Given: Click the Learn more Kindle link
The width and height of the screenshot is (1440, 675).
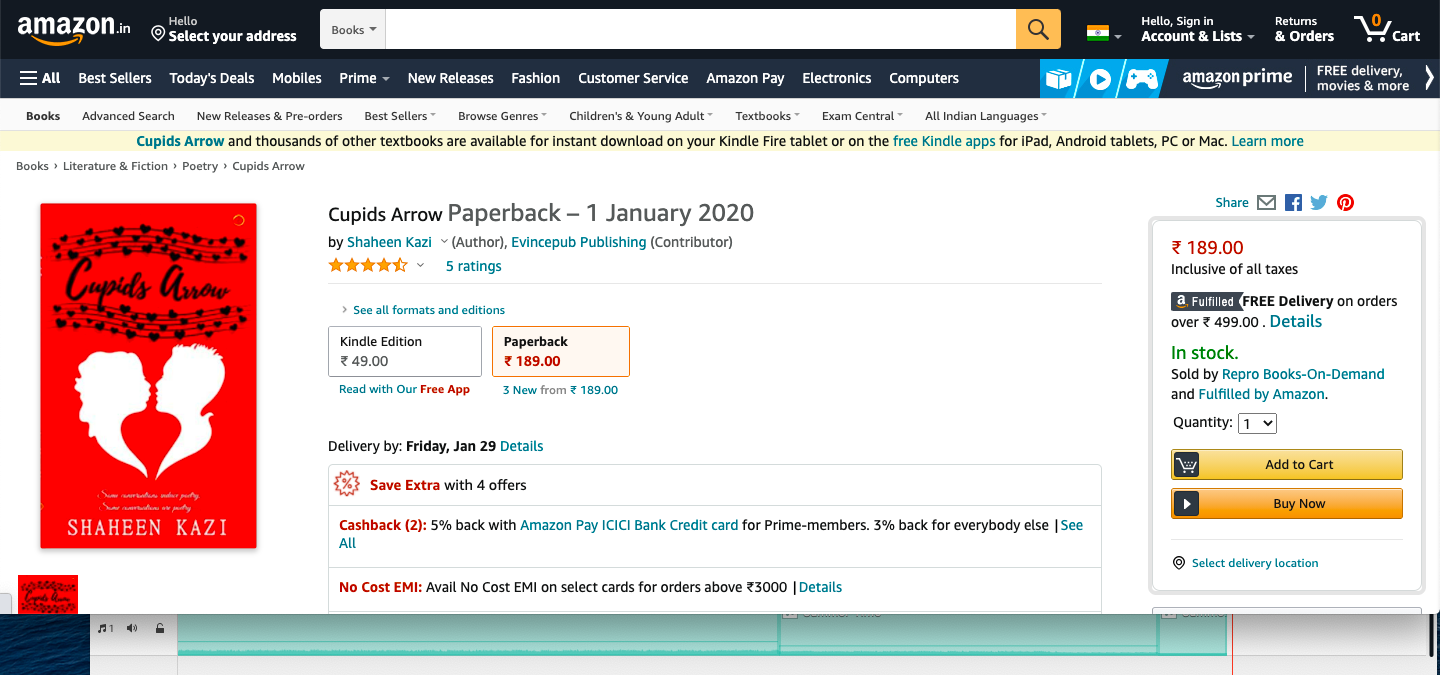Looking at the screenshot, I should pyautogui.click(x=1267, y=141).
